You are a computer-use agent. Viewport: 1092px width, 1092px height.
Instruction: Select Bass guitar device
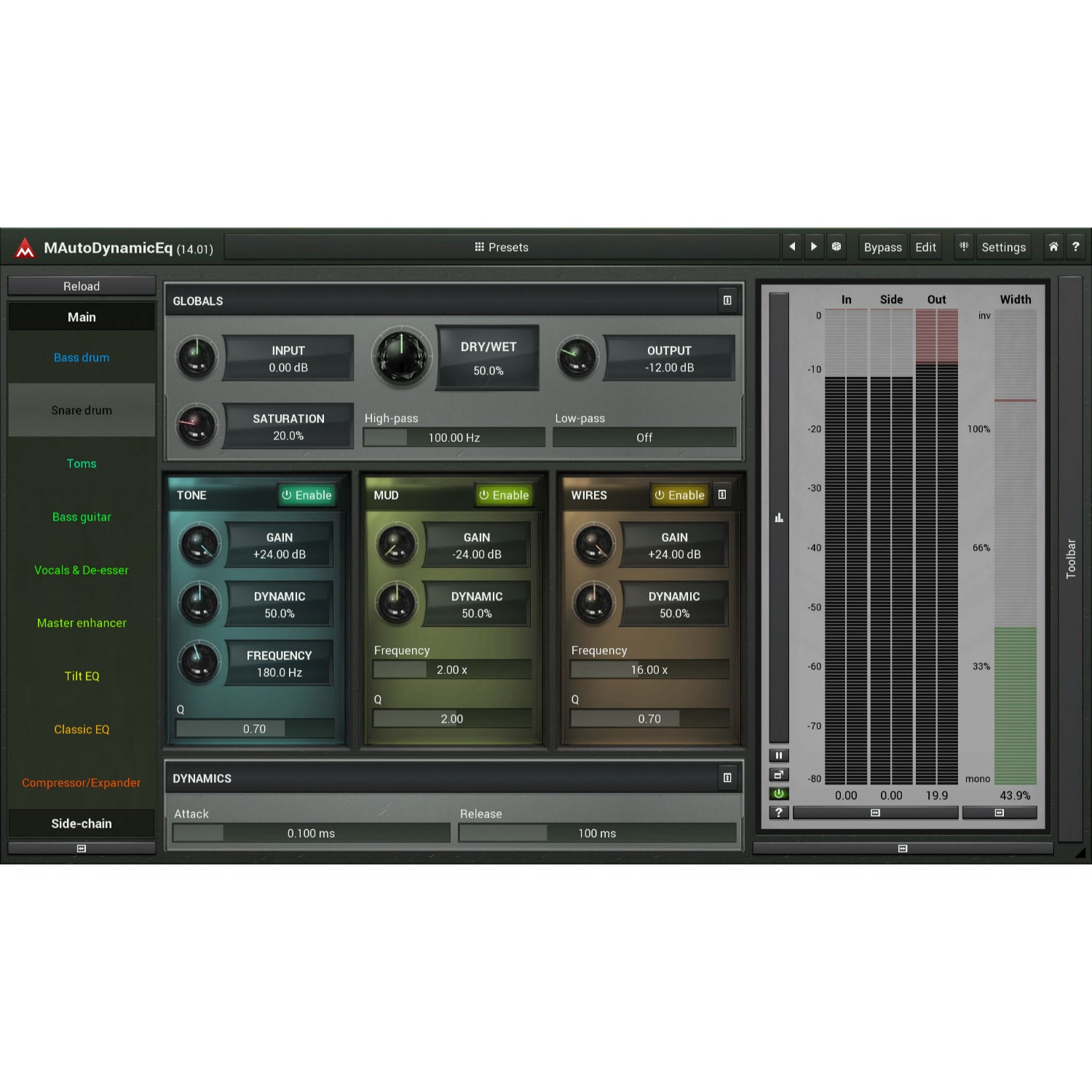coord(82,517)
